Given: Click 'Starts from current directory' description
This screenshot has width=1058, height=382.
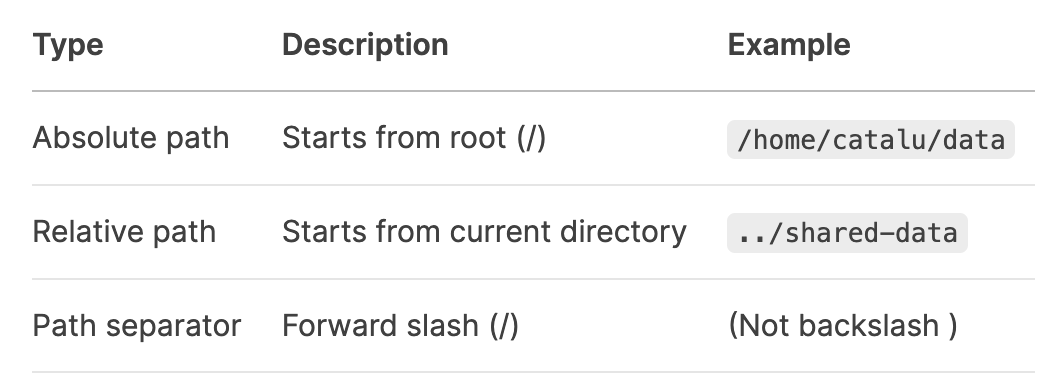Looking at the screenshot, I should pos(484,232).
